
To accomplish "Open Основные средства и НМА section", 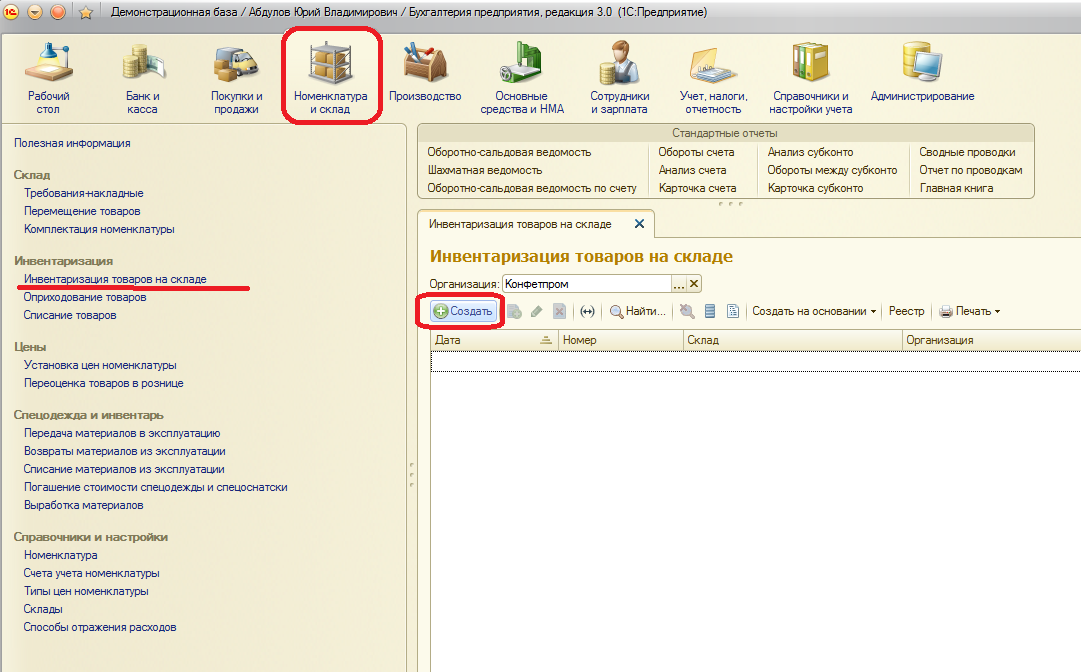I will [x=522, y=78].
